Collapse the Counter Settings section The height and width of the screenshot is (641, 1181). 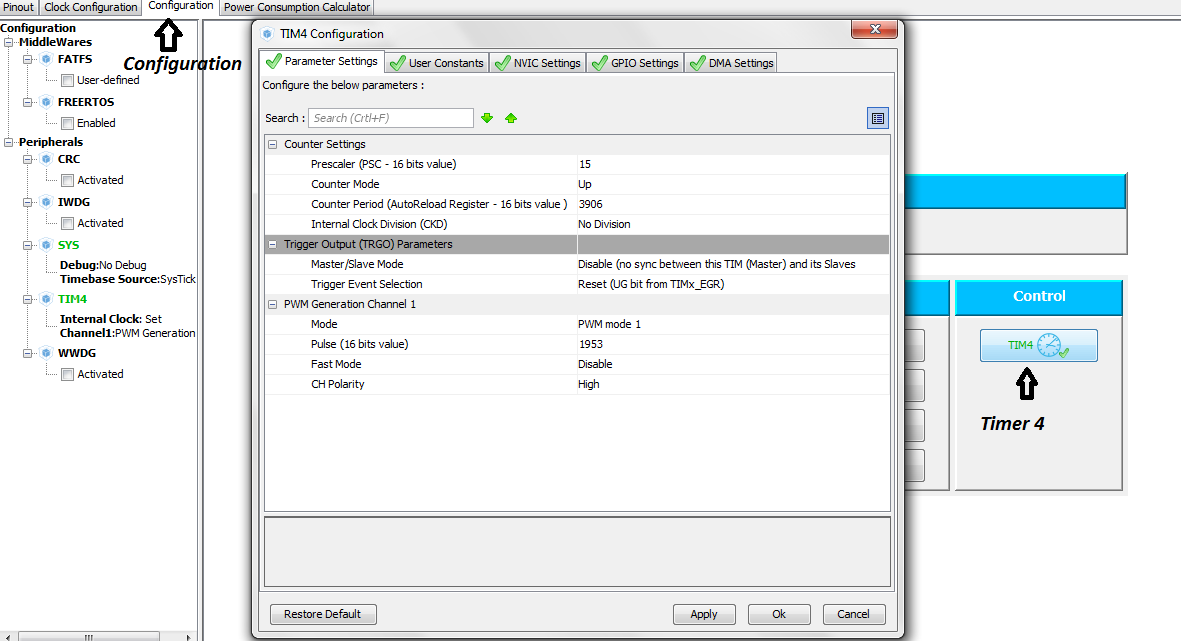(273, 144)
